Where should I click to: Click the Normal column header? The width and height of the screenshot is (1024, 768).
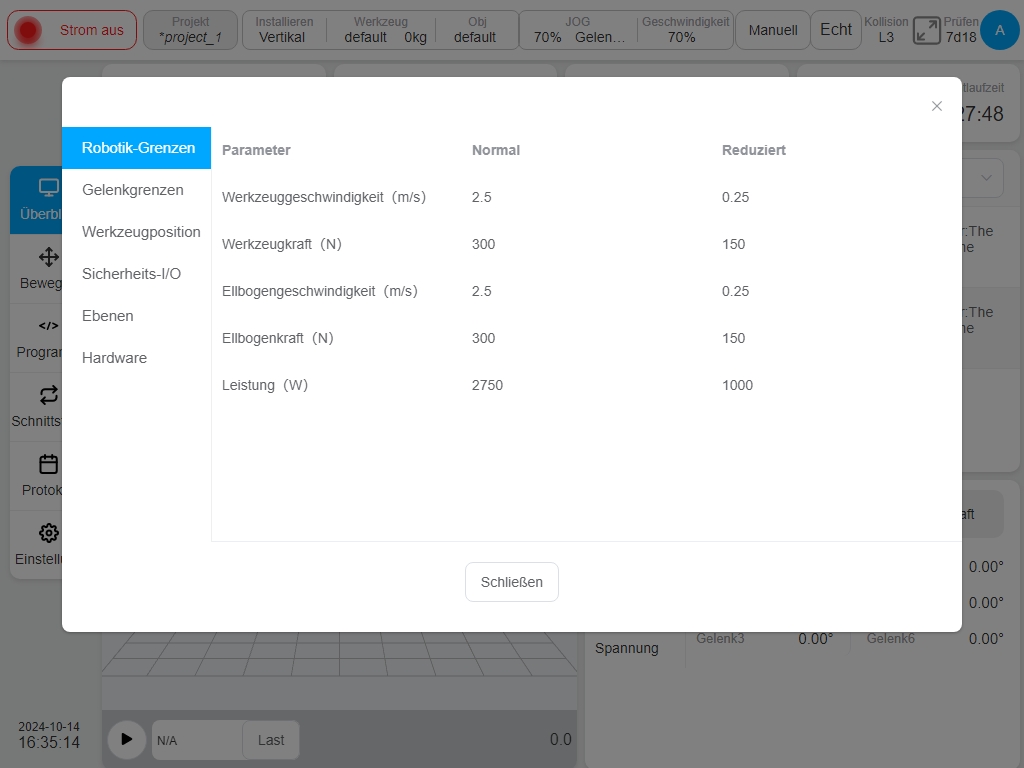point(496,150)
